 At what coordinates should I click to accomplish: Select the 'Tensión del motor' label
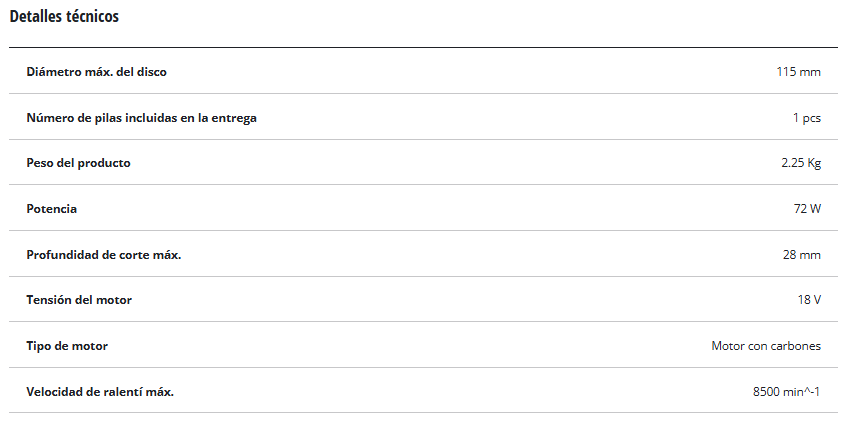click(79, 300)
